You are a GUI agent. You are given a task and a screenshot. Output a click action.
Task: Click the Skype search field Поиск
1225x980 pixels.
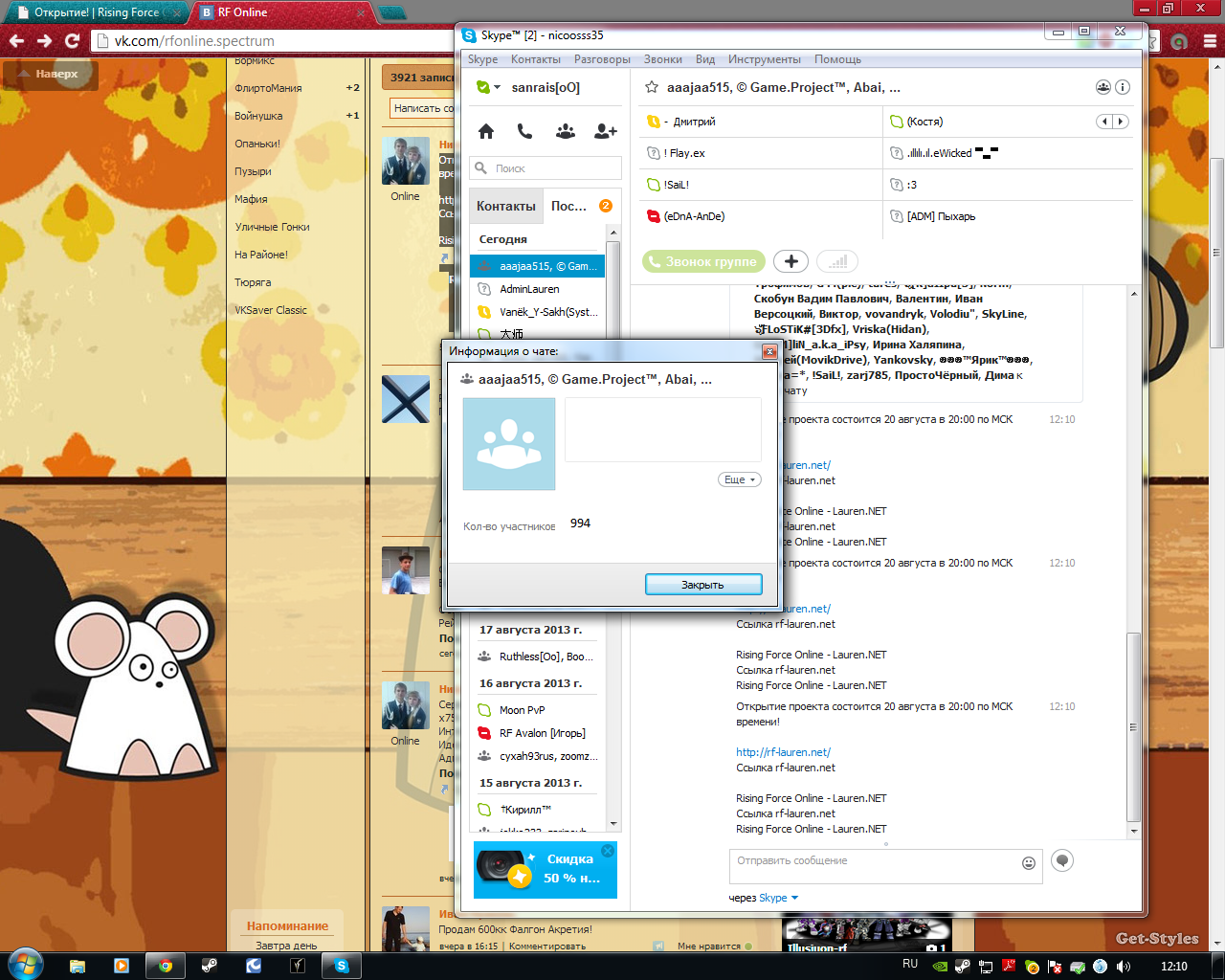tap(546, 168)
